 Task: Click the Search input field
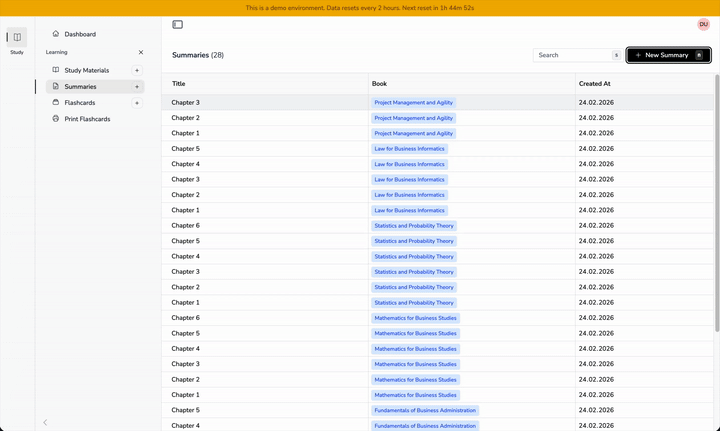[578, 55]
